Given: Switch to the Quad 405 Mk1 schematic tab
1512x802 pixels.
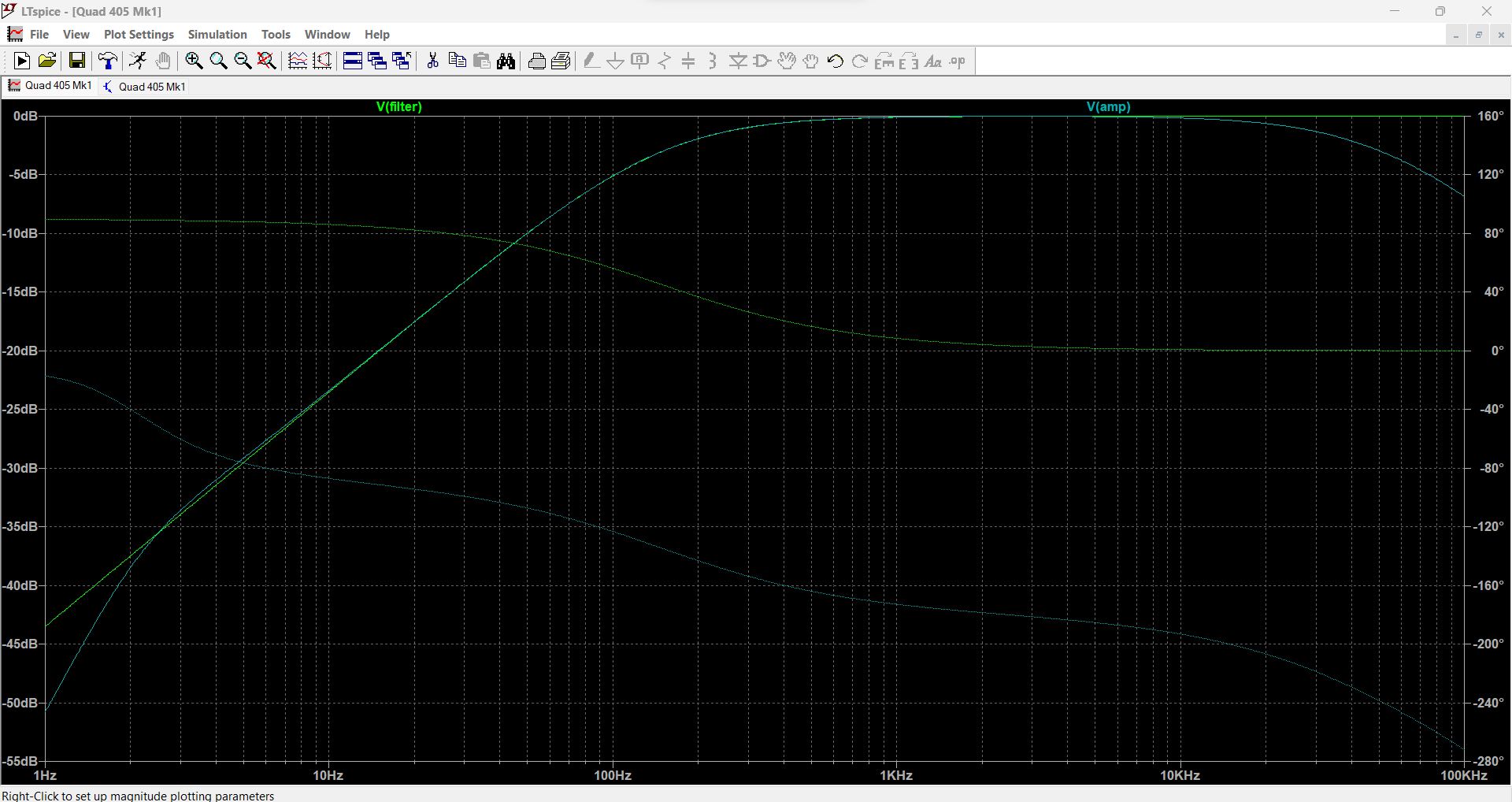Looking at the screenshot, I should (144, 87).
